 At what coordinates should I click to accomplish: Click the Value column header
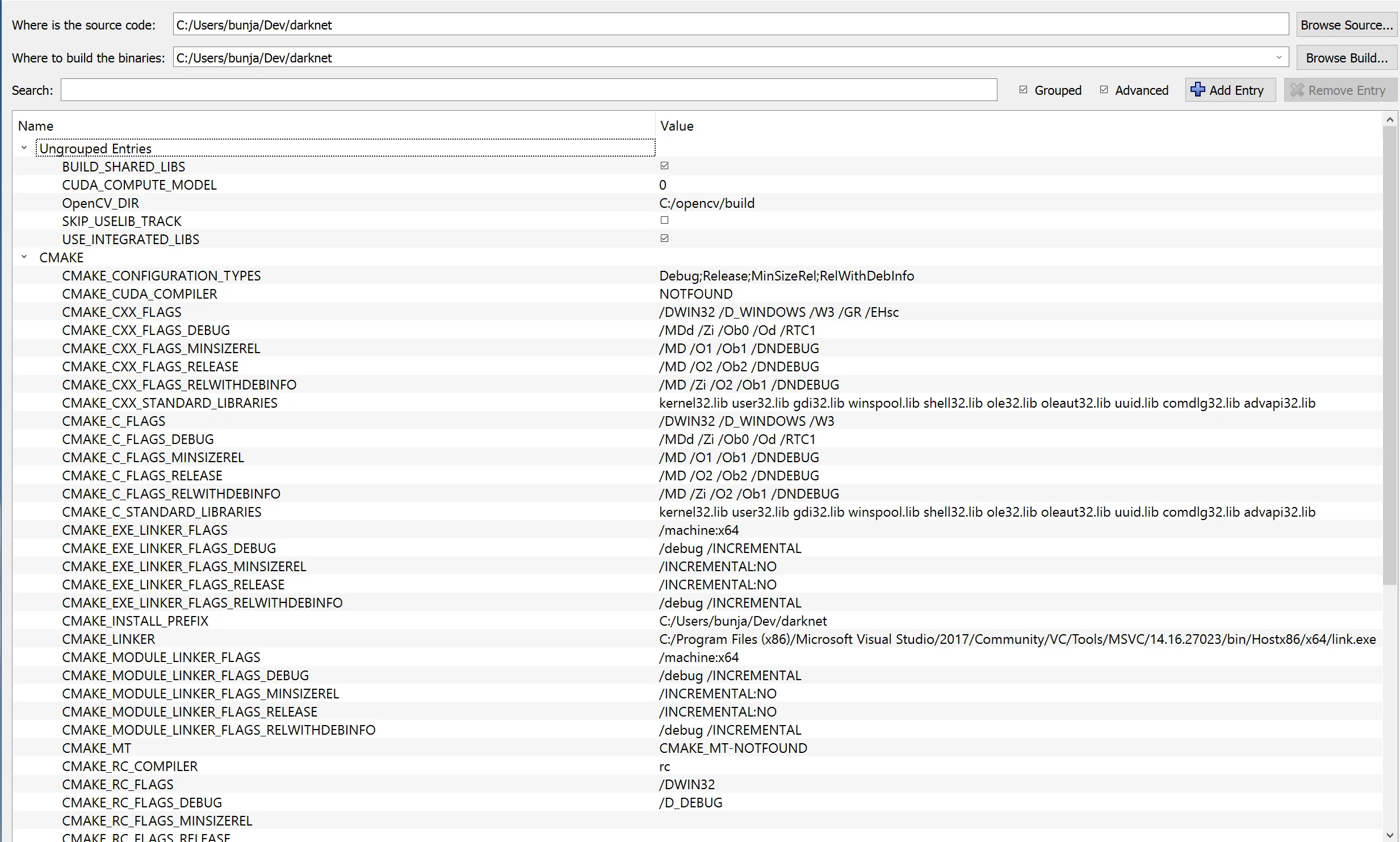pos(677,125)
